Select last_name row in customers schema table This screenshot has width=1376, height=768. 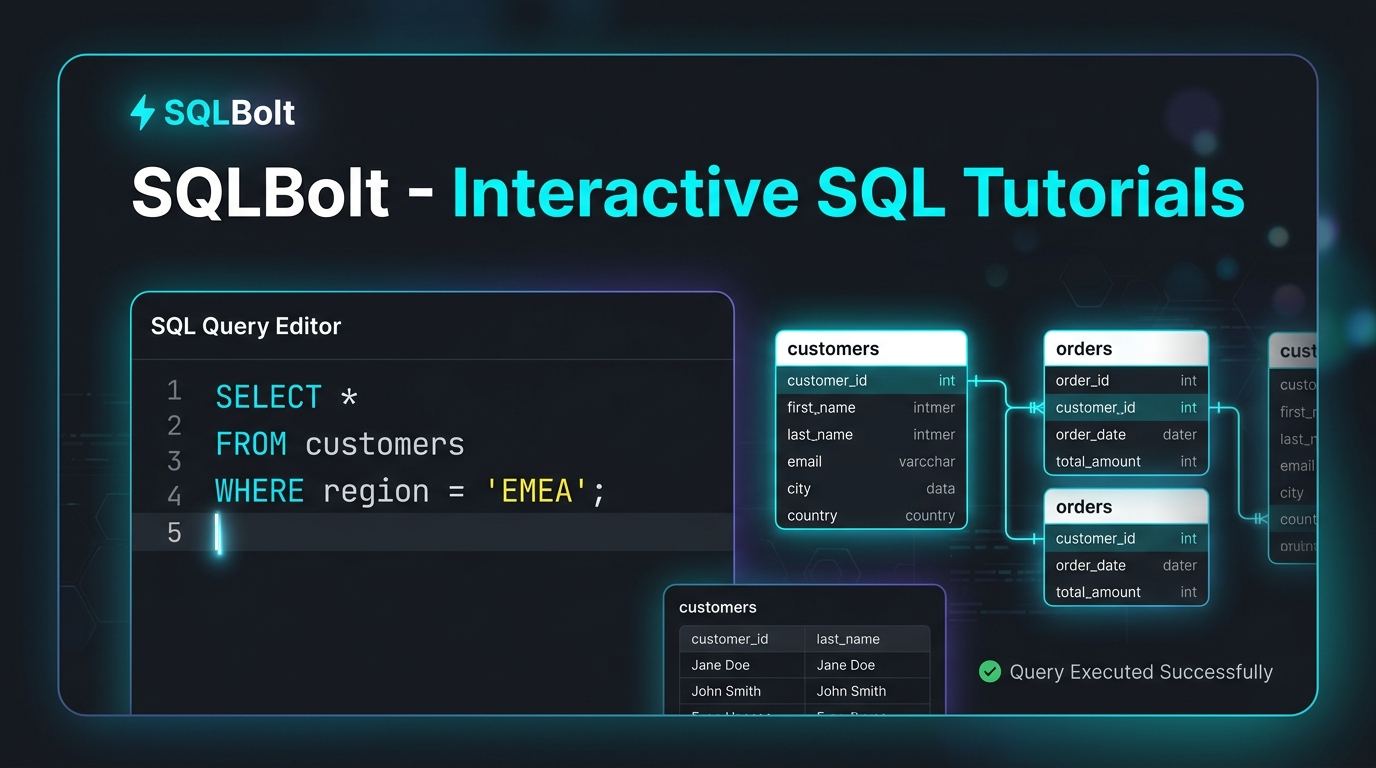coord(871,434)
